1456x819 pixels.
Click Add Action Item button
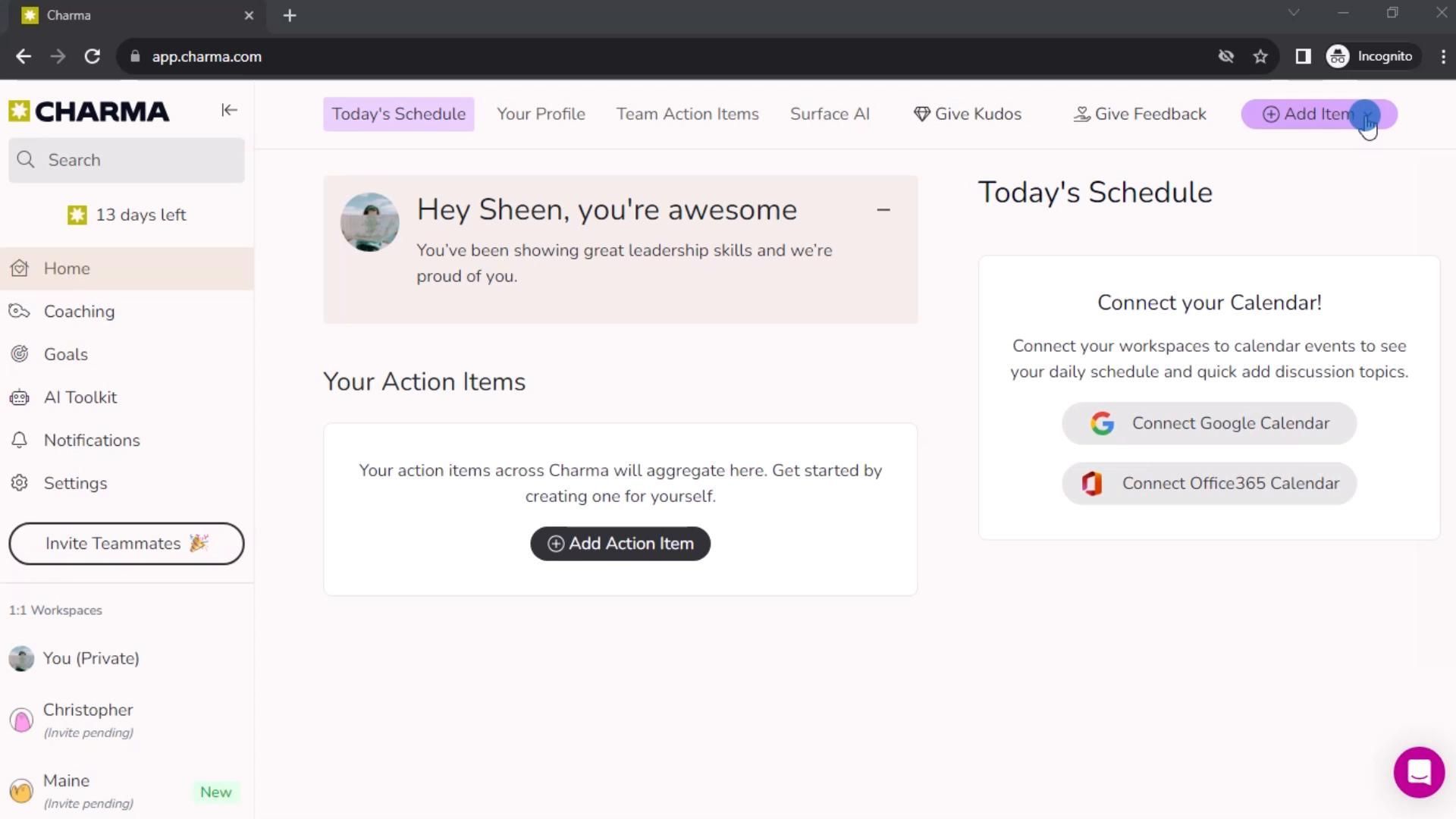coord(620,544)
